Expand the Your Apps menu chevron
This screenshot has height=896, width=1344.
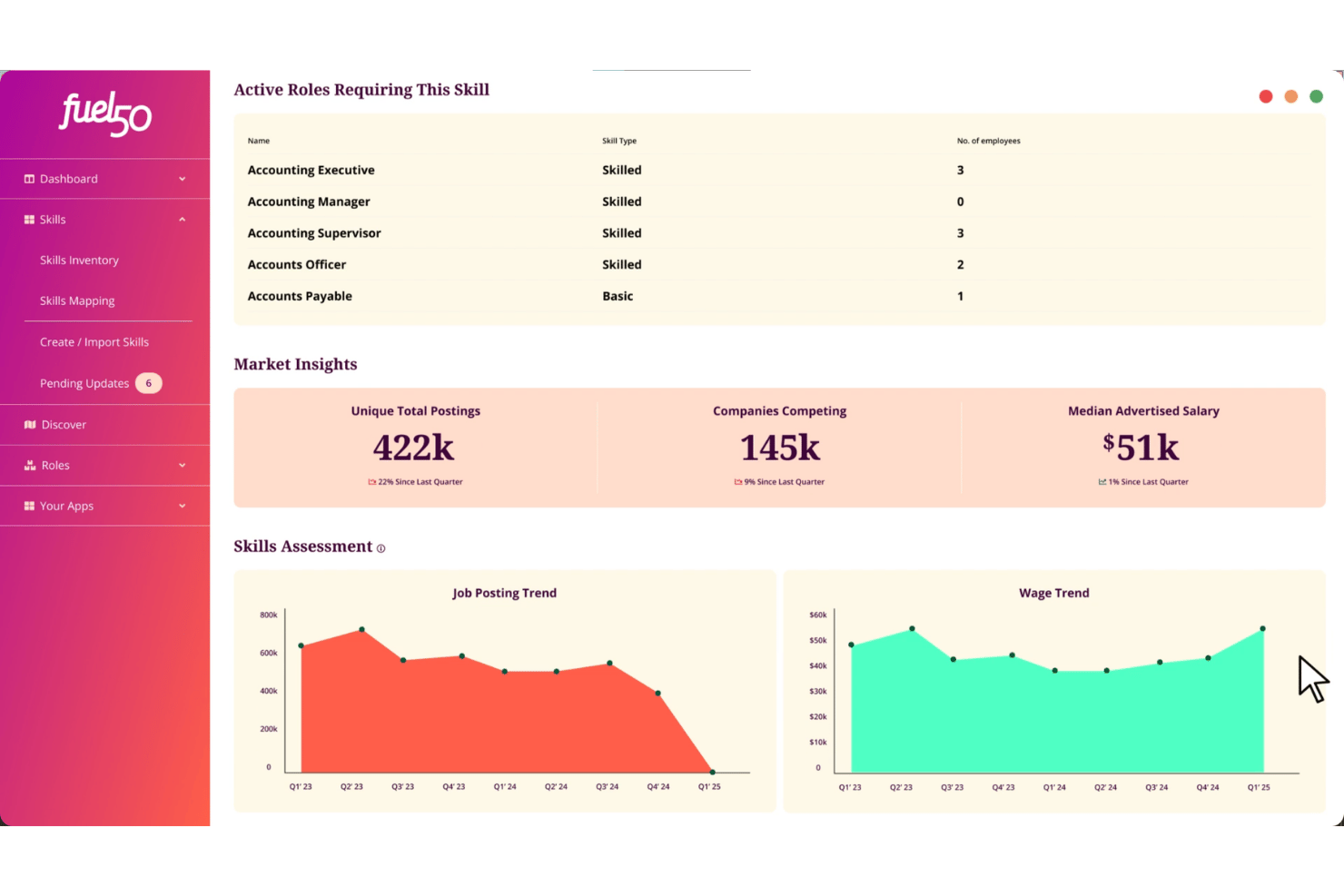pos(182,507)
